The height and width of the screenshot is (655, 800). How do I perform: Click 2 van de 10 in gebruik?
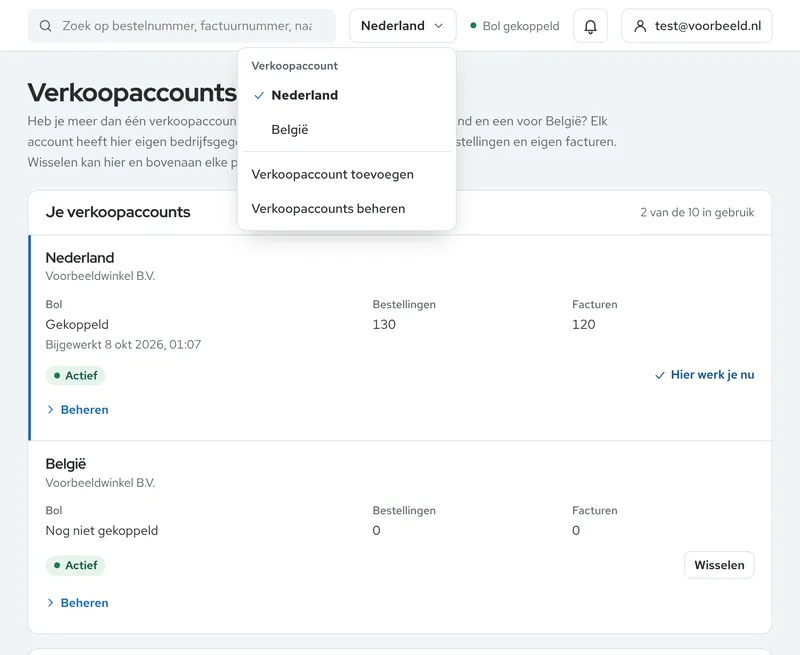point(697,213)
